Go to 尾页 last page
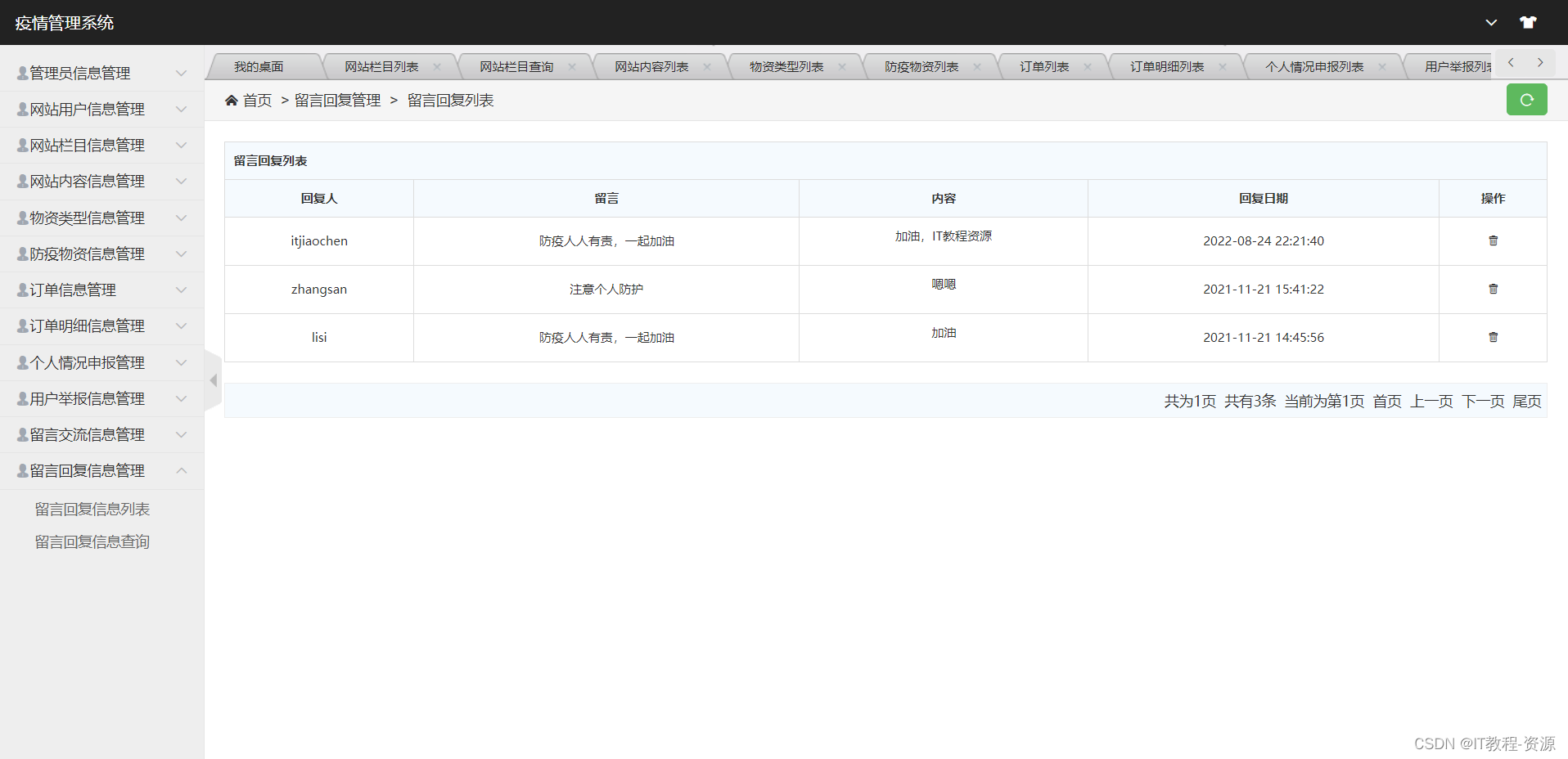The image size is (1568, 759). [1527, 401]
